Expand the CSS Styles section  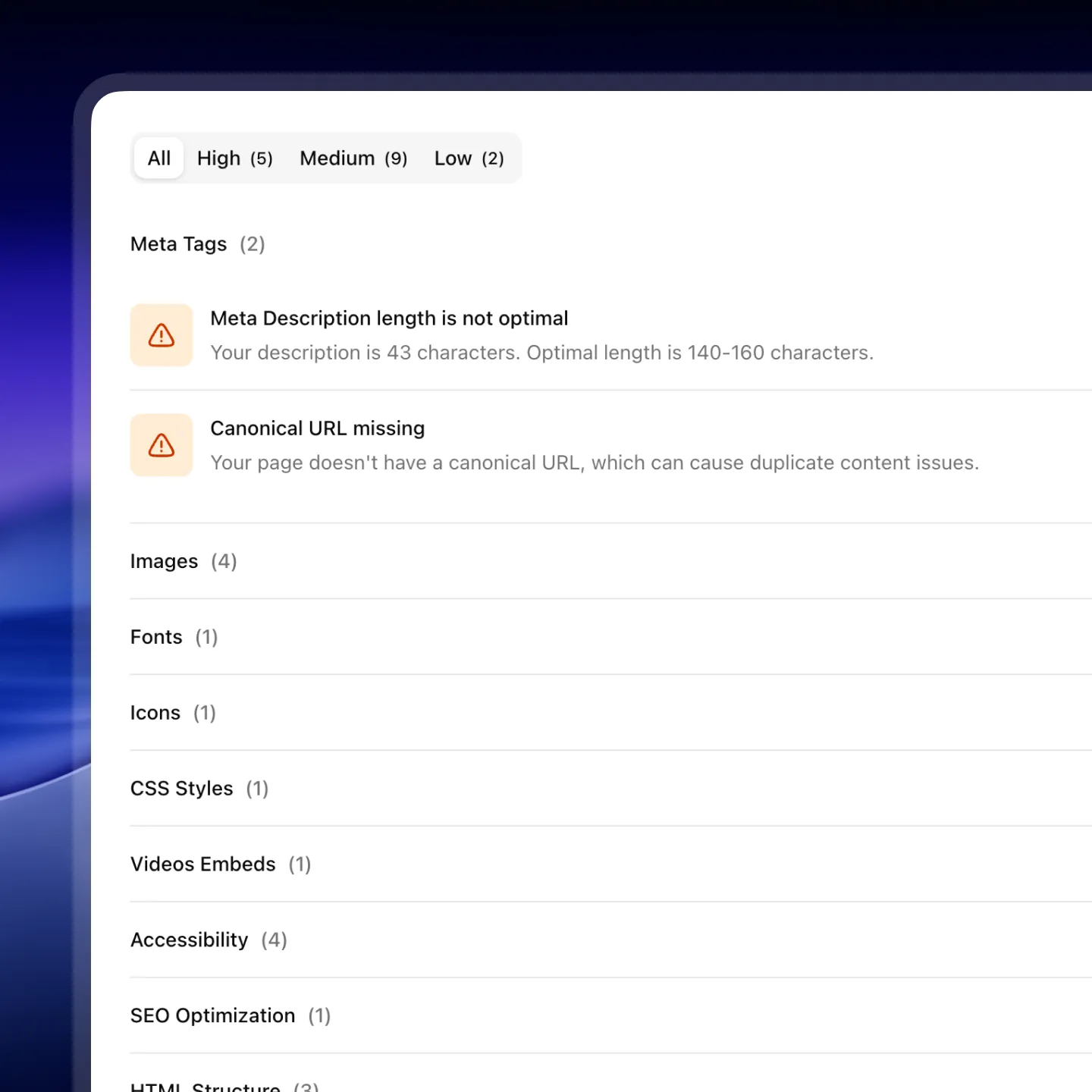pyautogui.click(x=610, y=789)
